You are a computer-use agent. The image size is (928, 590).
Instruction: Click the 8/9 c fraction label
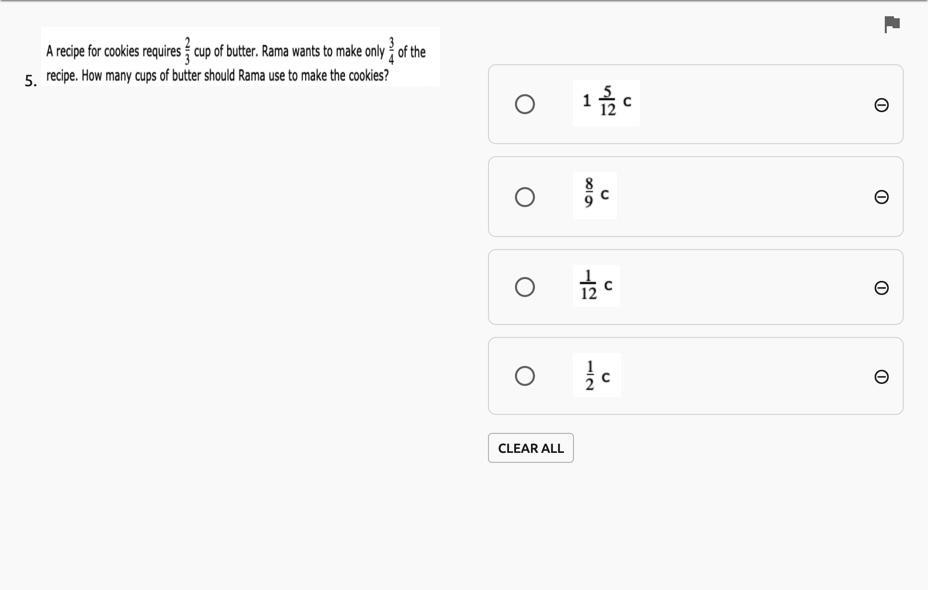point(595,194)
